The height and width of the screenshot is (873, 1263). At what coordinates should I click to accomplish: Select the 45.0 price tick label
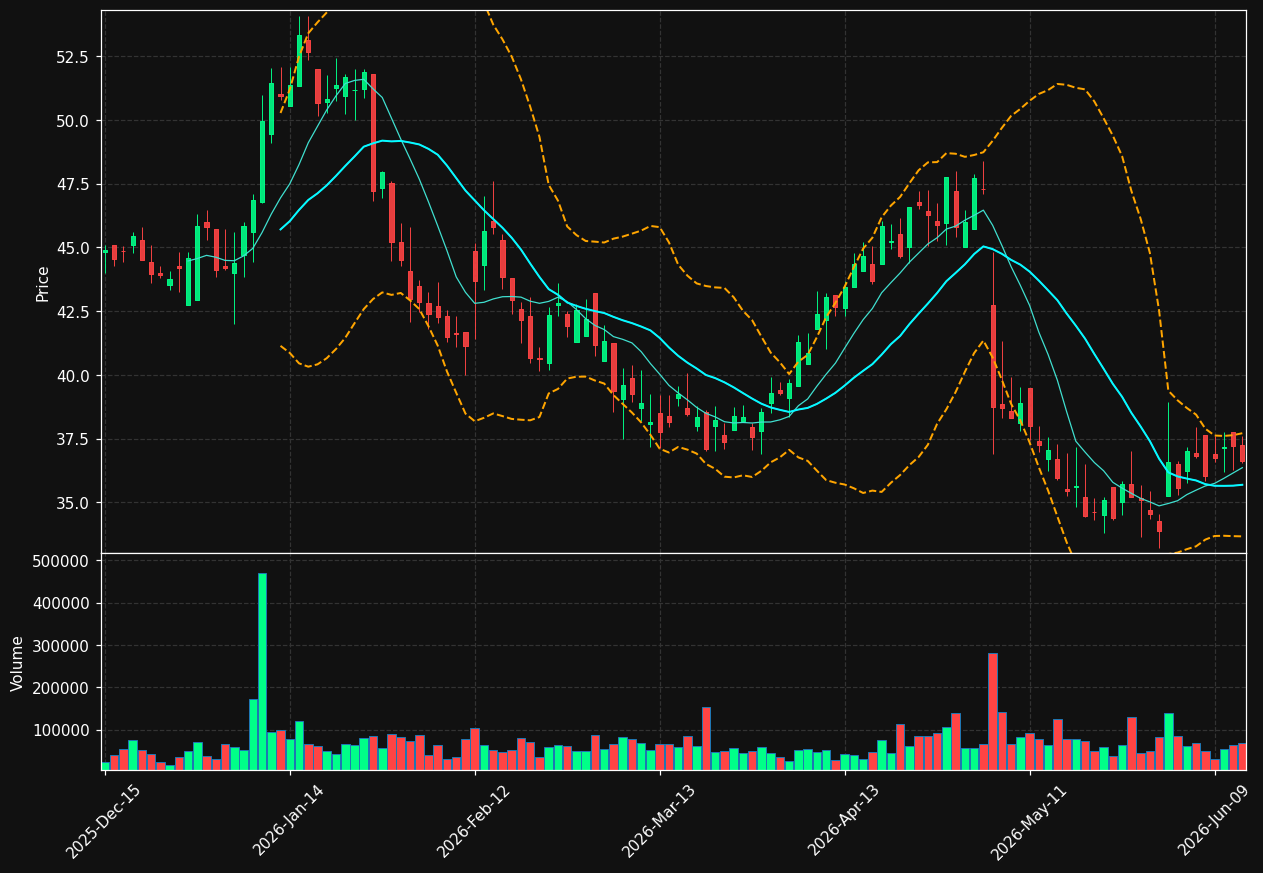pyautogui.click(x=71, y=248)
